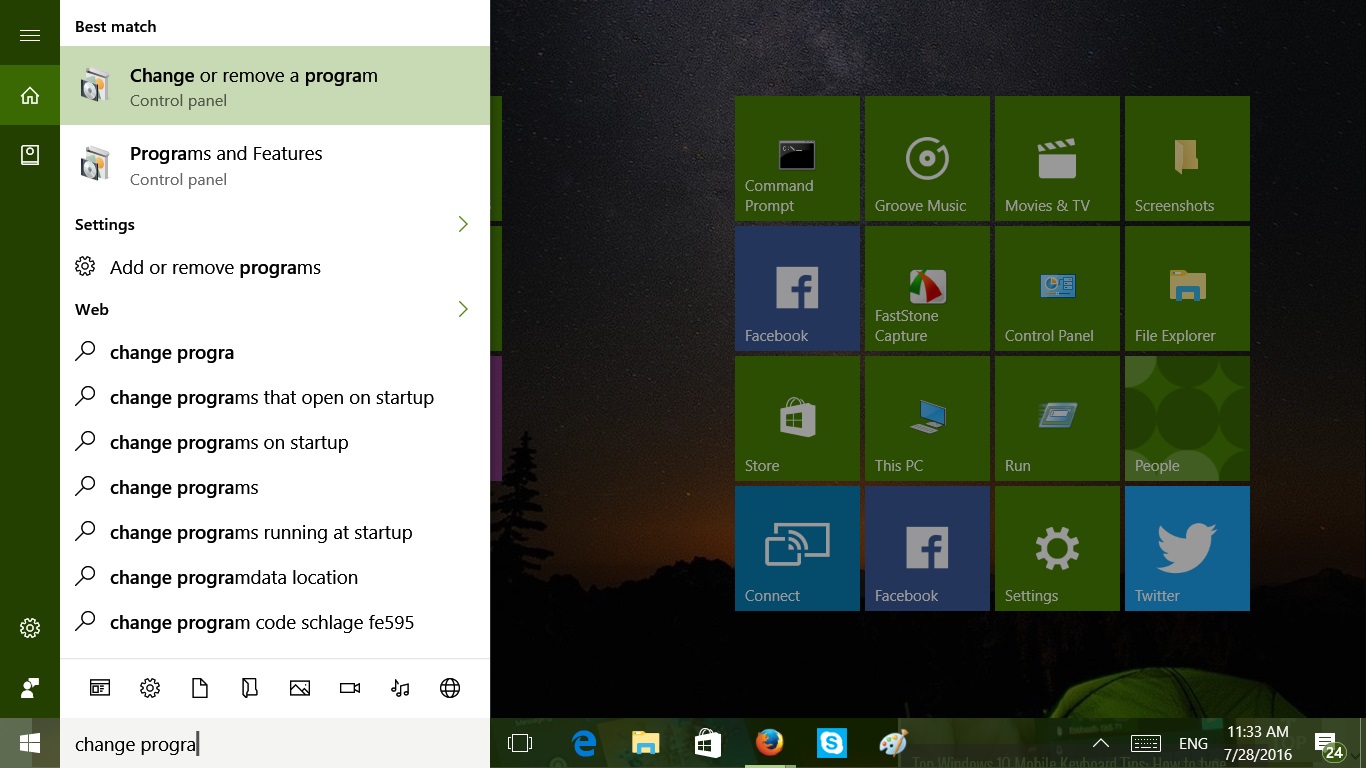Screen dimensions: 1366x768
Task: Open Skype from the taskbar
Action: point(831,743)
